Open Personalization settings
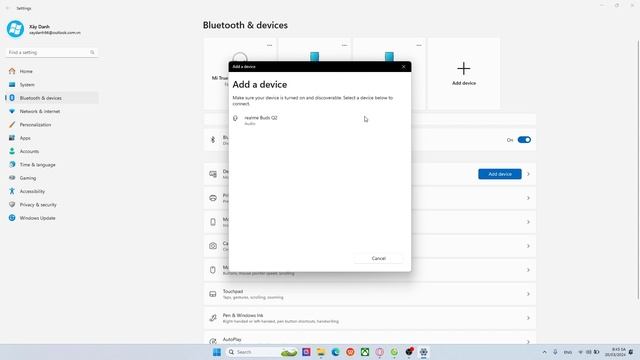Image resolution: width=640 pixels, height=360 pixels. (x=52, y=124)
